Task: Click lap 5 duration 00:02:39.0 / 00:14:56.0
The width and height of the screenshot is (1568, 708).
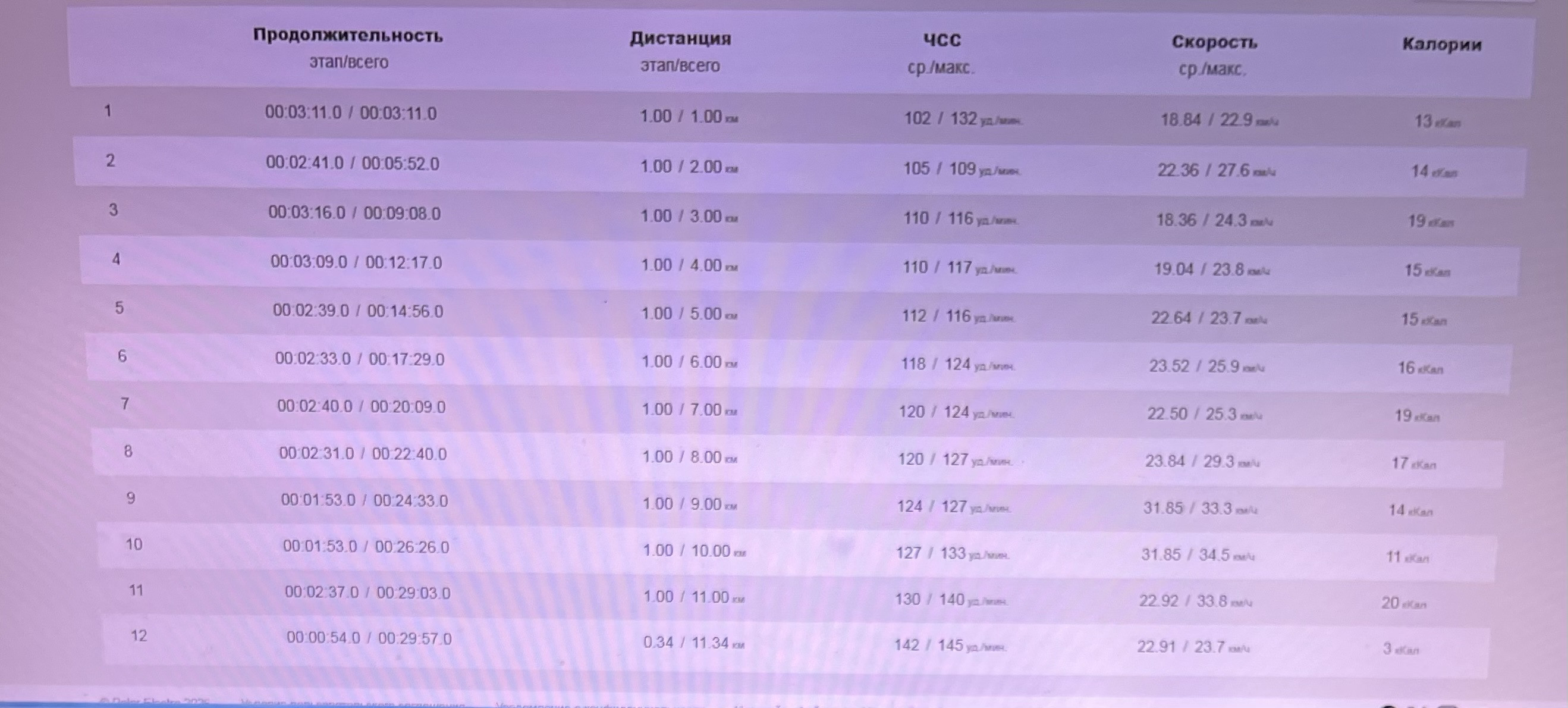Action: coord(358,311)
